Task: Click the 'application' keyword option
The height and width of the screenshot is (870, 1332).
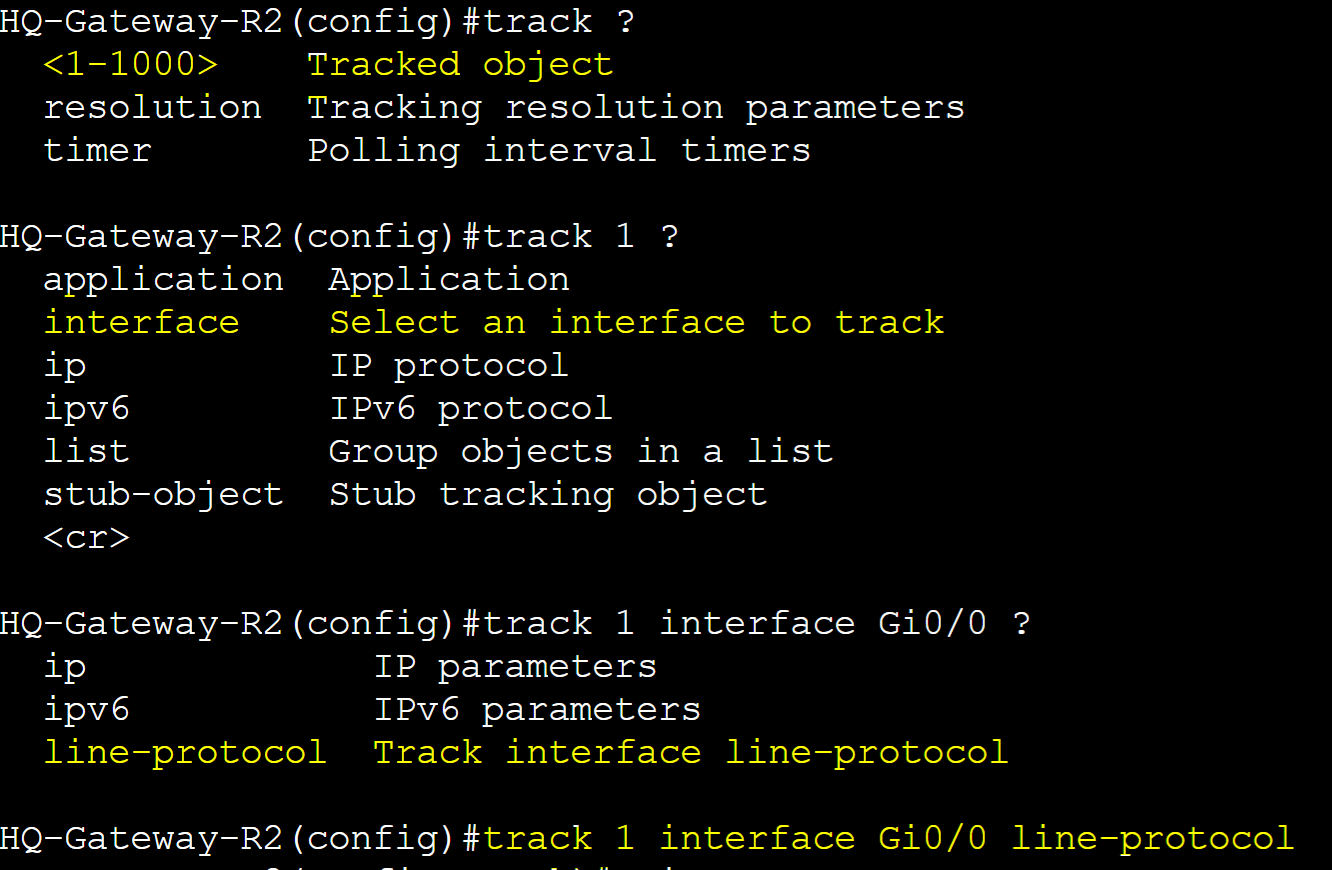Action: pos(164,280)
